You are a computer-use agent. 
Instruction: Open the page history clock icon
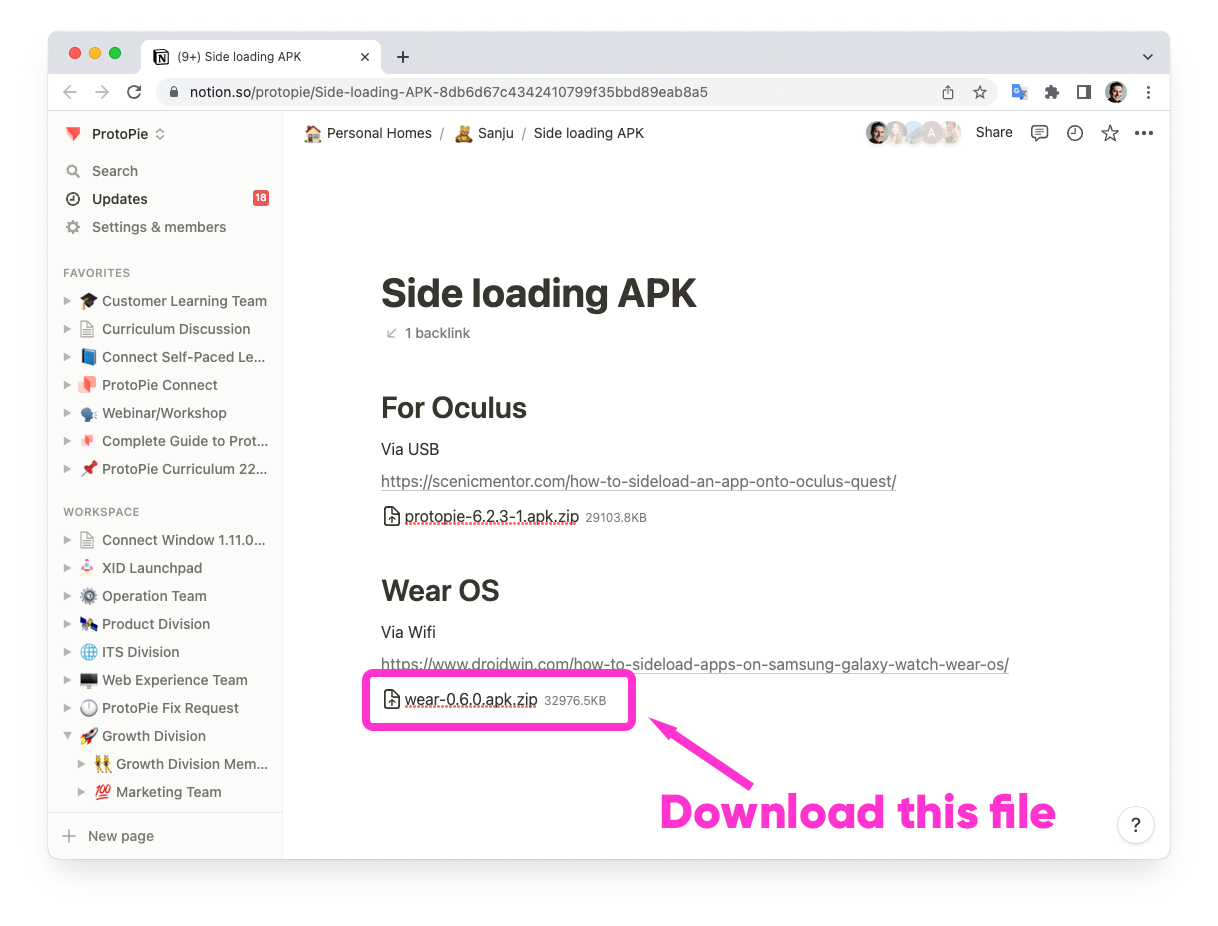coord(1075,133)
